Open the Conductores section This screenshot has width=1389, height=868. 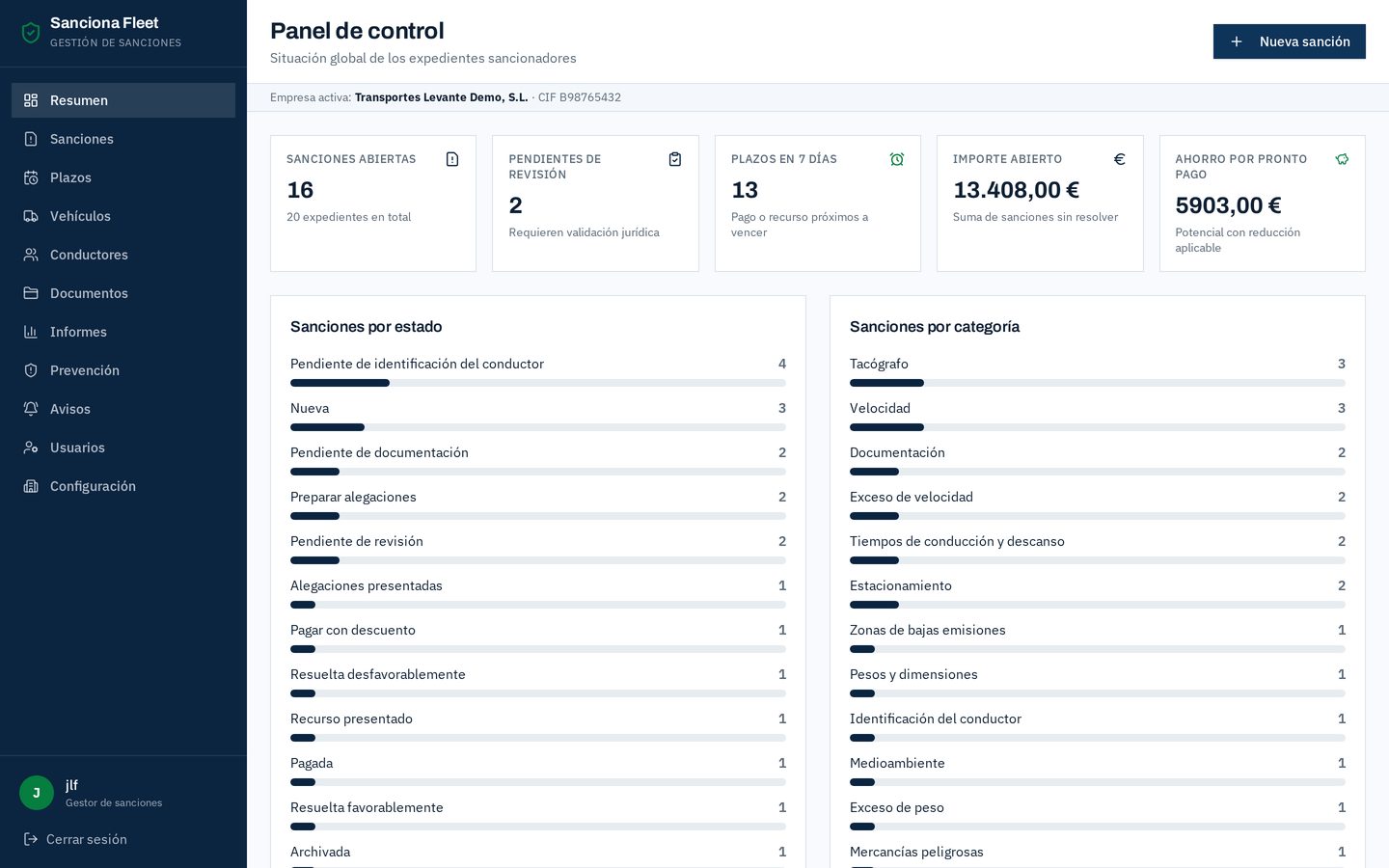(123, 255)
